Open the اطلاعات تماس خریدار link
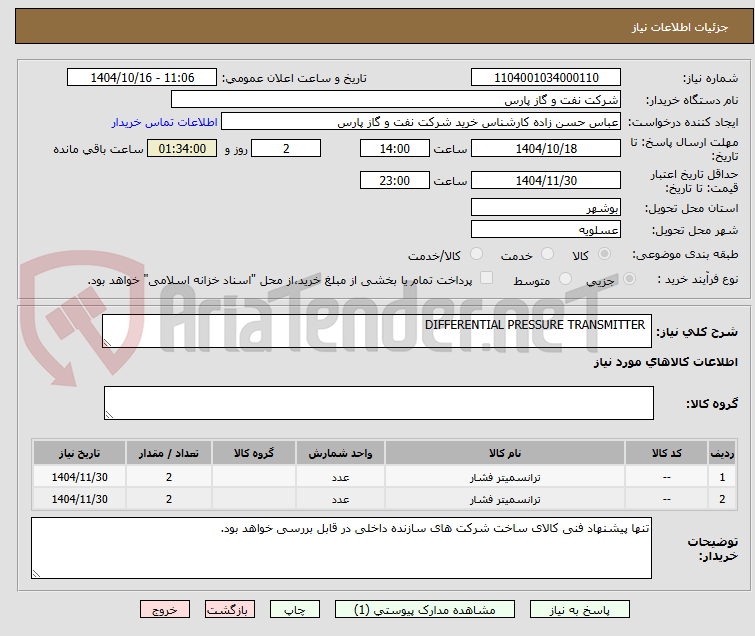This screenshot has height=636, width=755. (165, 122)
